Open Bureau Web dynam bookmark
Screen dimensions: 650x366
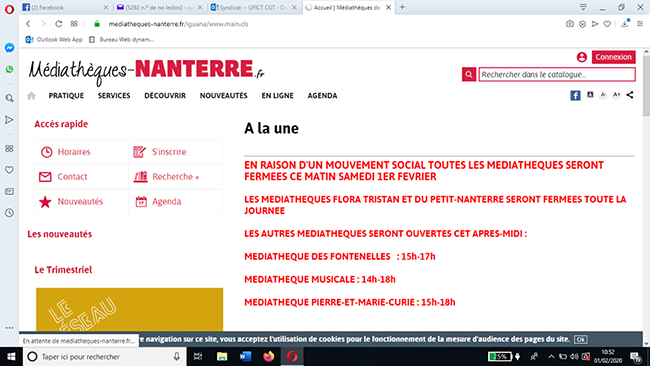[121, 40]
